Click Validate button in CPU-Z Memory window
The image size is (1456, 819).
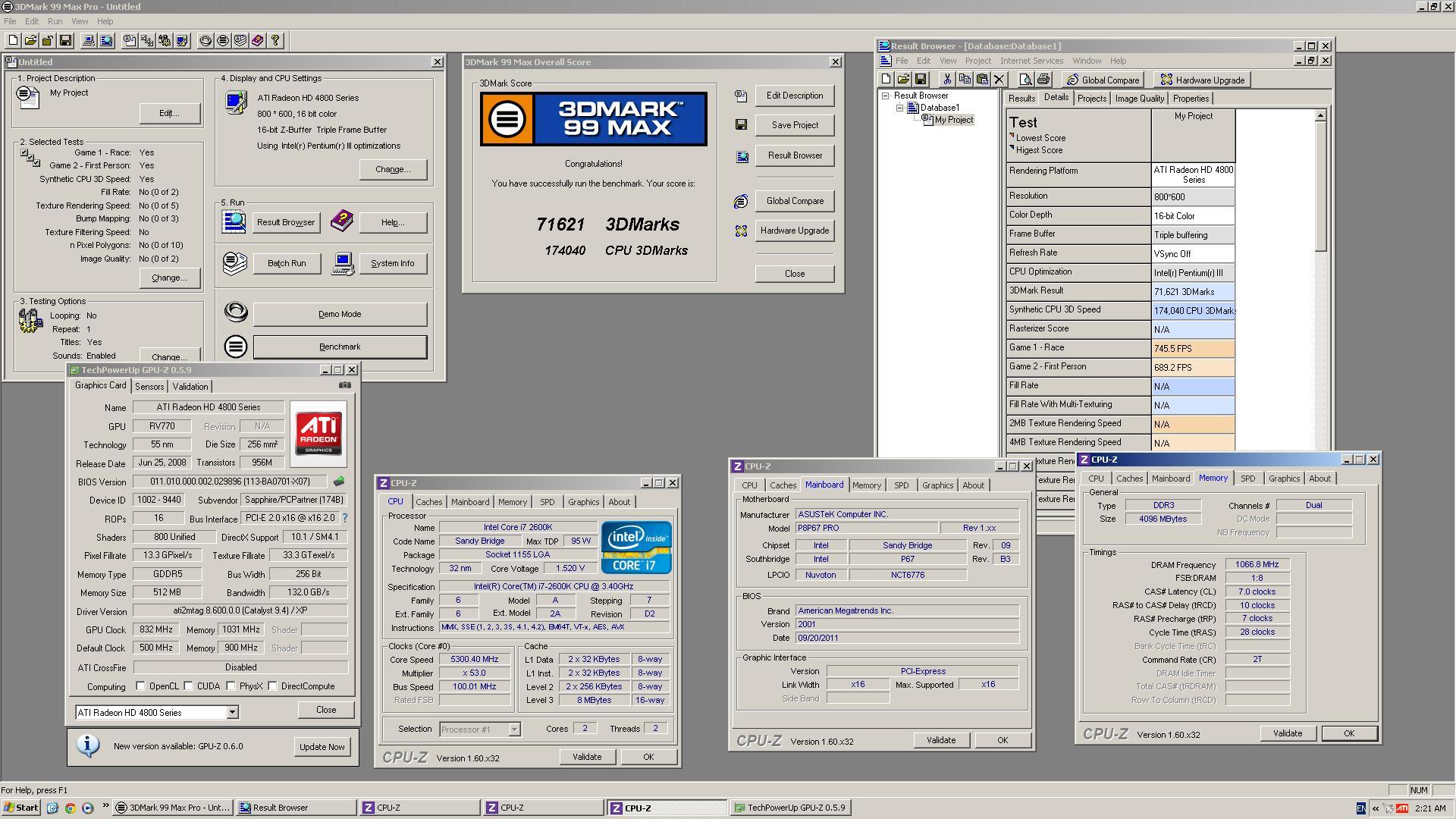click(x=1288, y=733)
